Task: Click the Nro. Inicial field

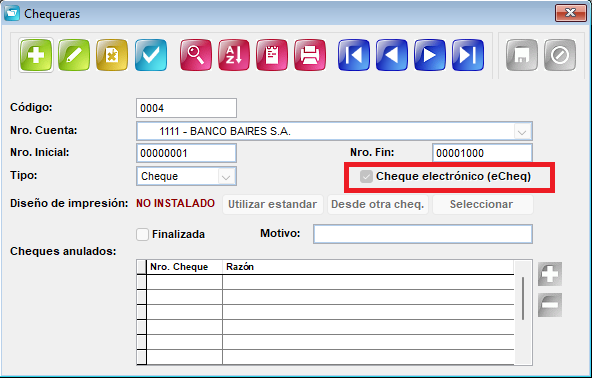Action: (187, 153)
